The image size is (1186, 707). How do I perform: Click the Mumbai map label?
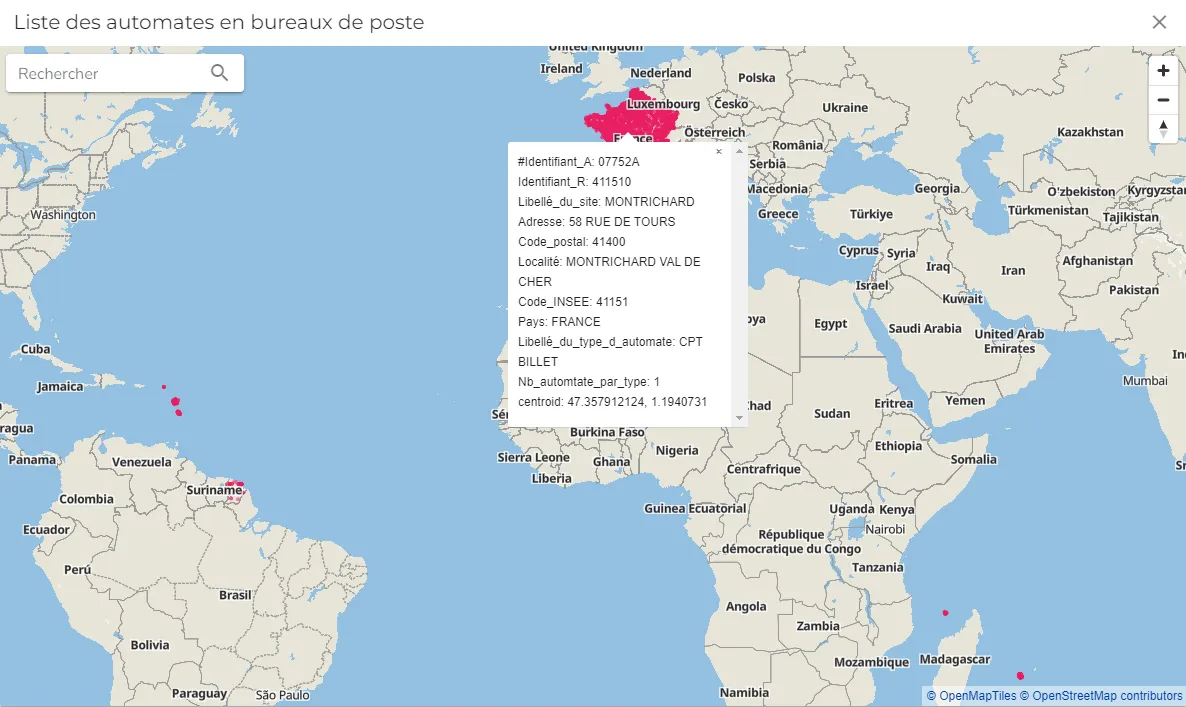1144,381
